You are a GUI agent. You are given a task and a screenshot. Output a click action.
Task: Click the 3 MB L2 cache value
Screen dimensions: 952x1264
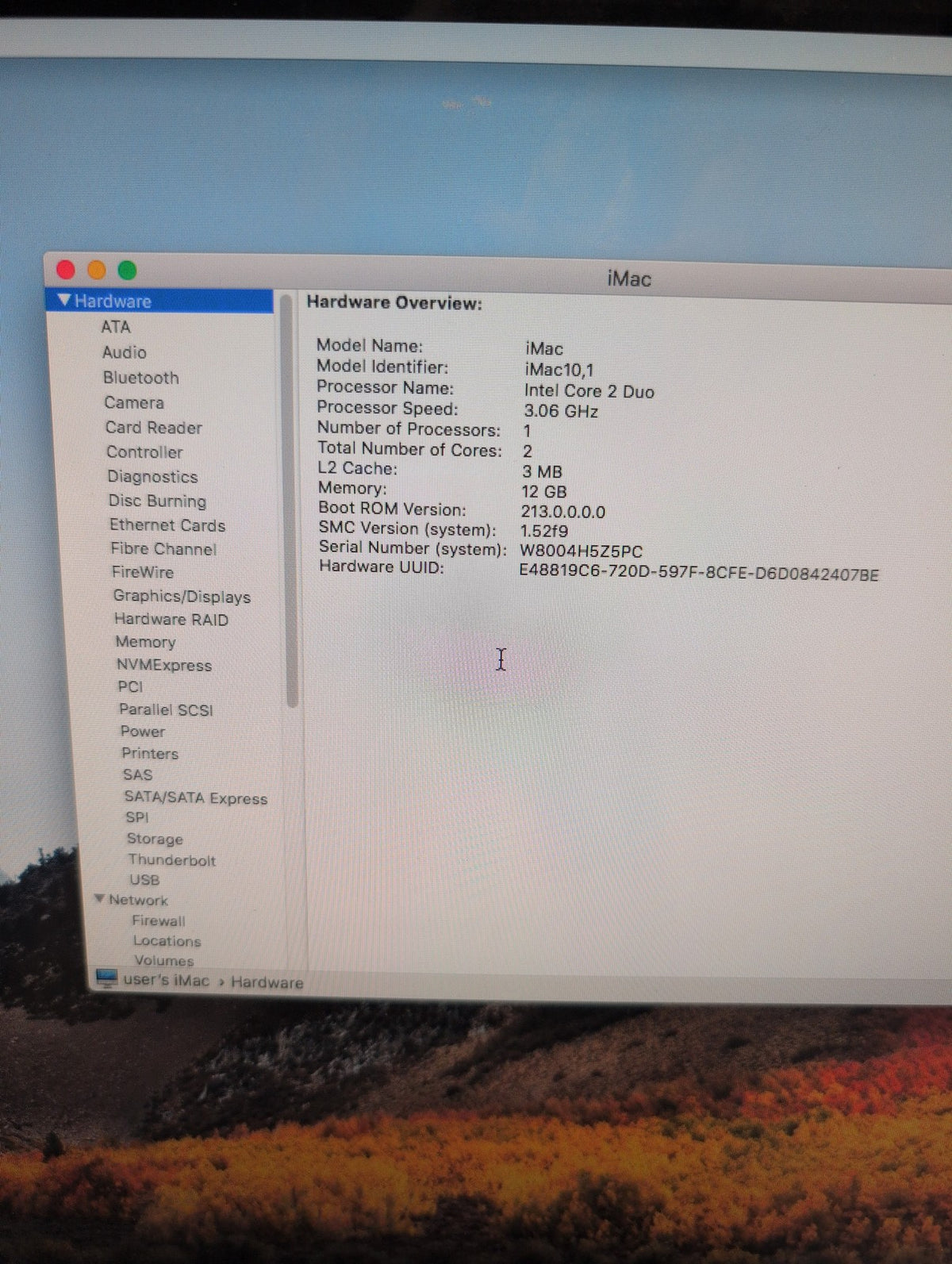click(542, 471)
